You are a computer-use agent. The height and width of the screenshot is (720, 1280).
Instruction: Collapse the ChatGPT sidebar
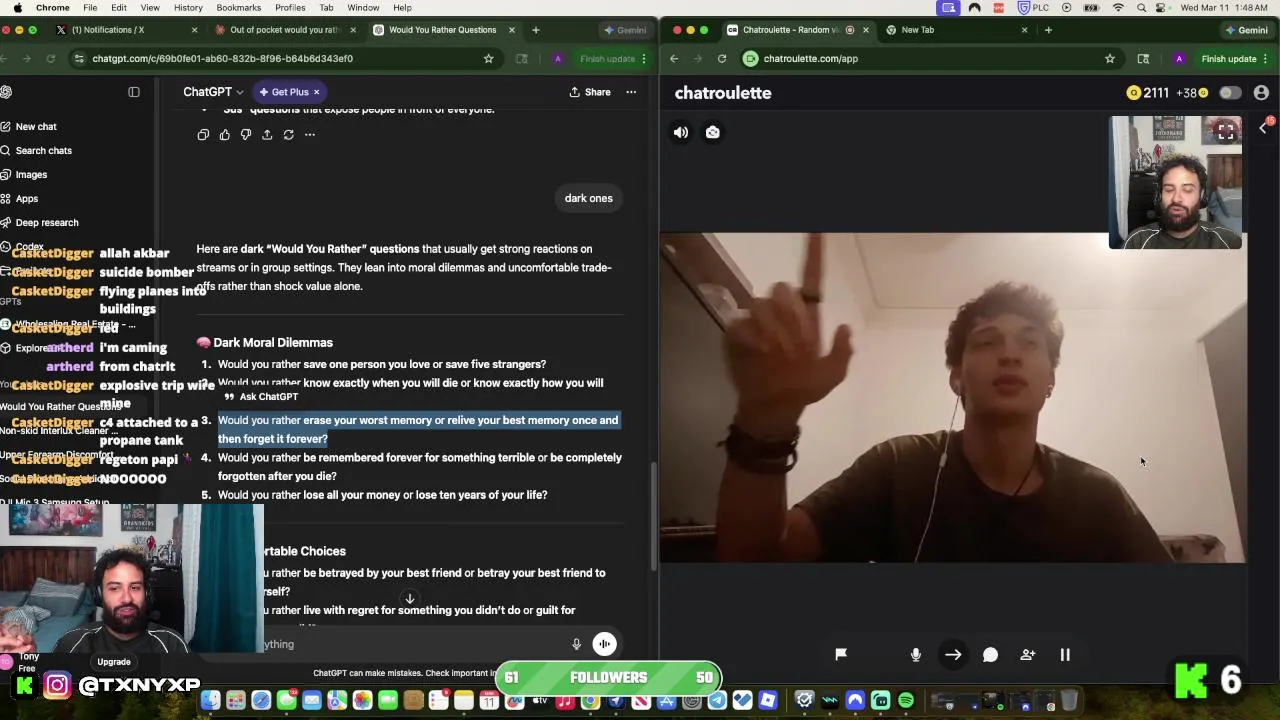tap(134, 92)
